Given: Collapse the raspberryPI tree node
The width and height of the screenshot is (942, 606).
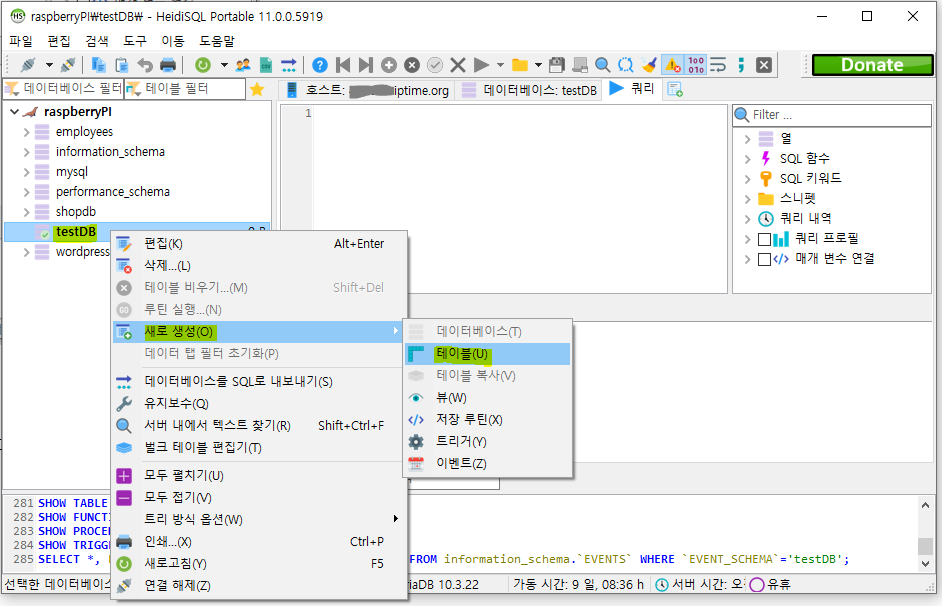Looking at the screenshot, I should pos(14,112).
